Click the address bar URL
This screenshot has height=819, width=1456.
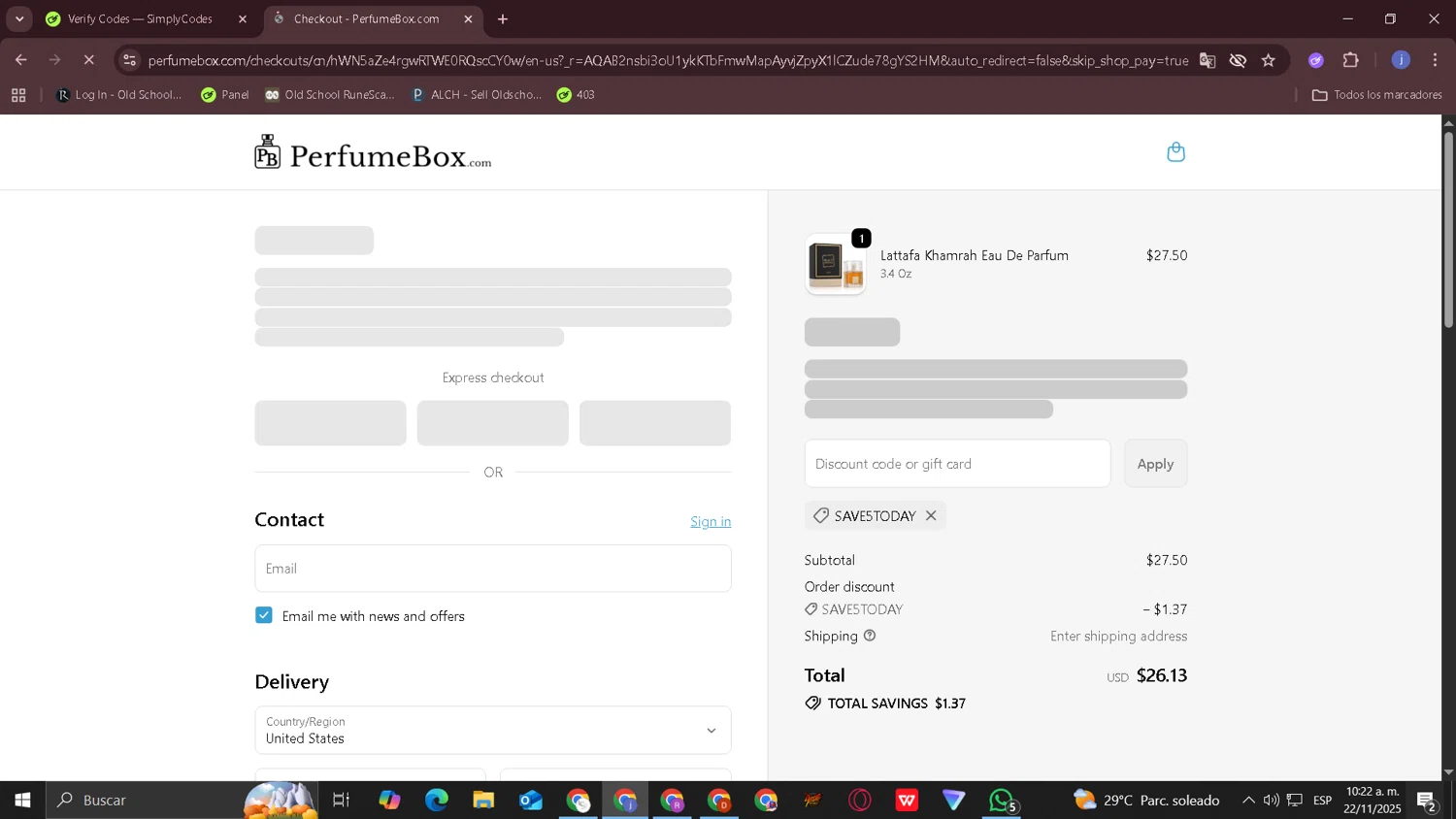tap(668, 60)
